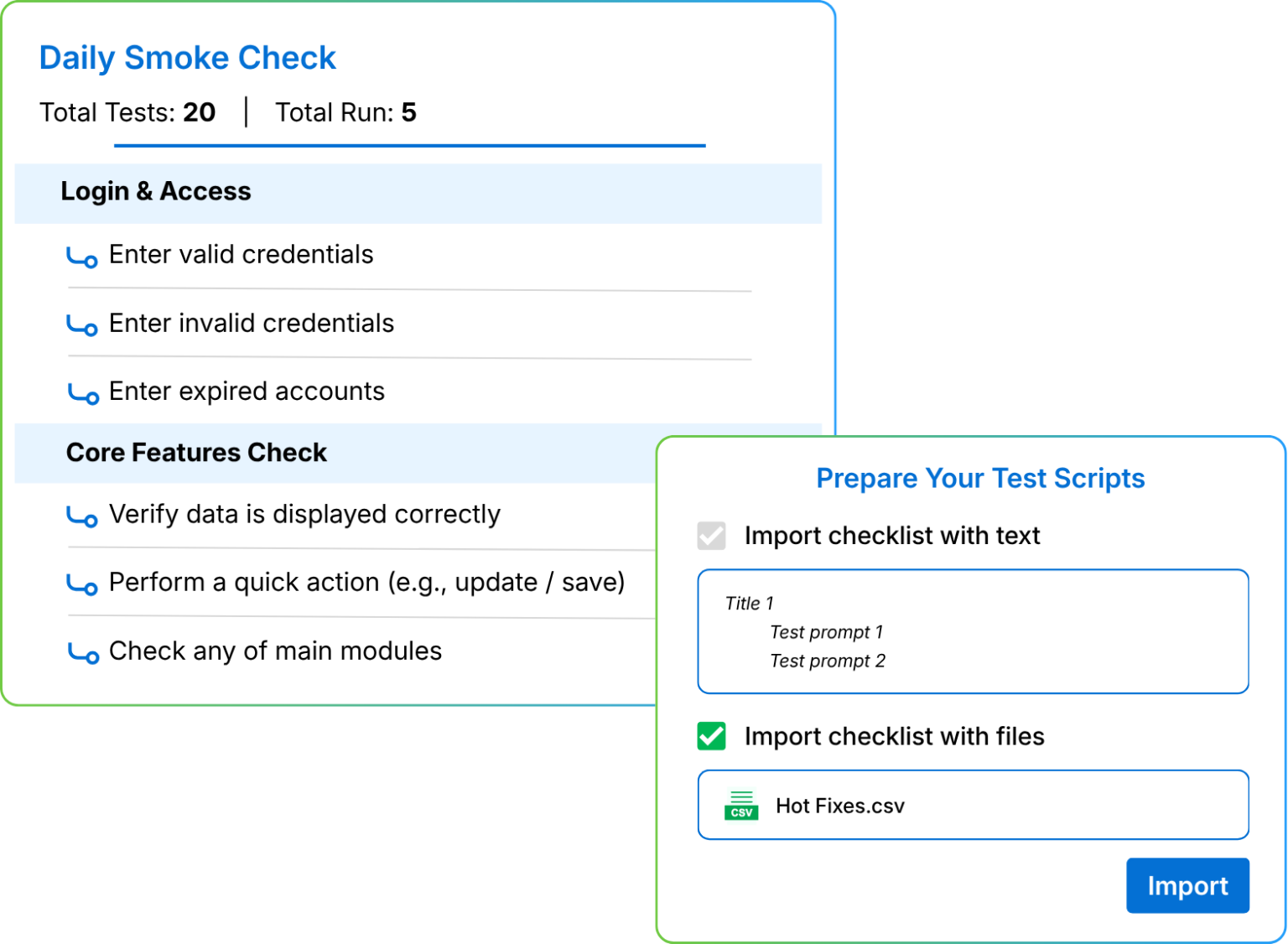Click the Import button
The height and width of the screenshot is (944, 1288).
(1187, 885)
